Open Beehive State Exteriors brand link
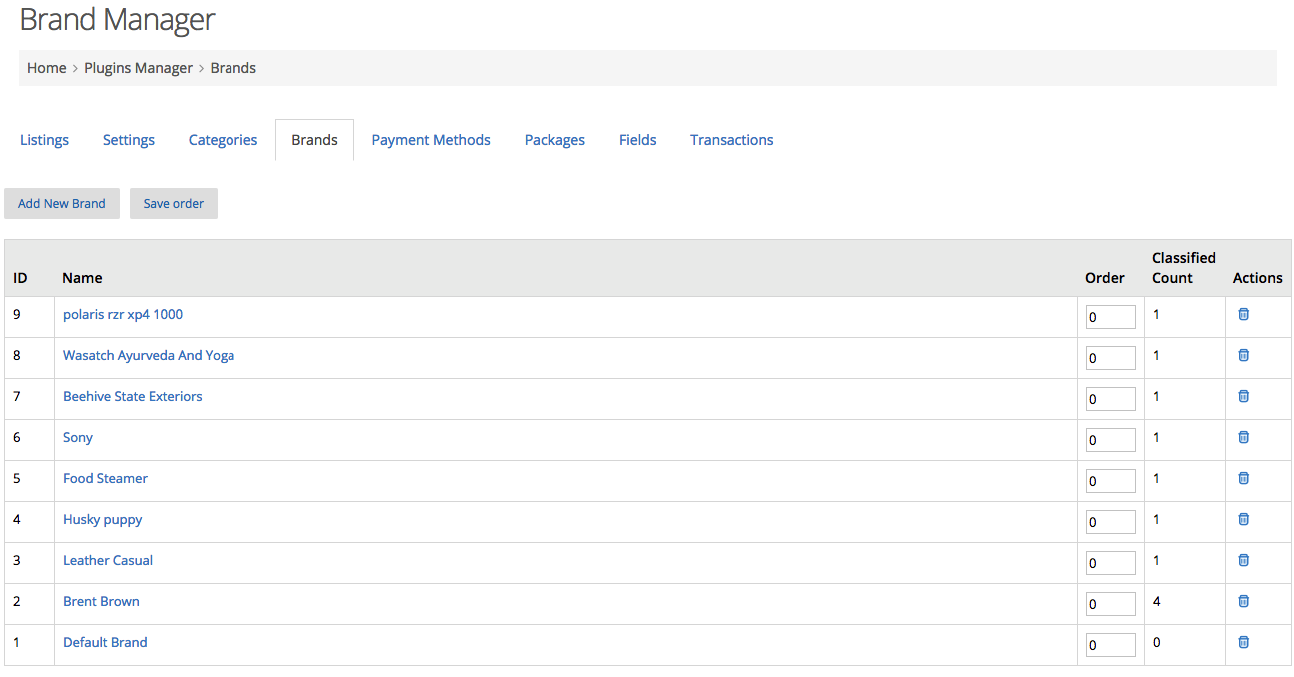 coord(133,396)
